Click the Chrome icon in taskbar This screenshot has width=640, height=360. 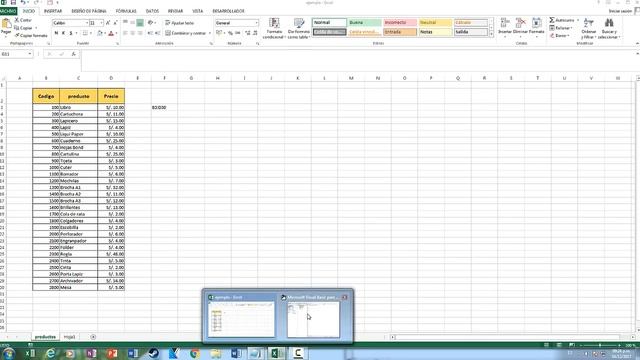click(x=195, y=353)
